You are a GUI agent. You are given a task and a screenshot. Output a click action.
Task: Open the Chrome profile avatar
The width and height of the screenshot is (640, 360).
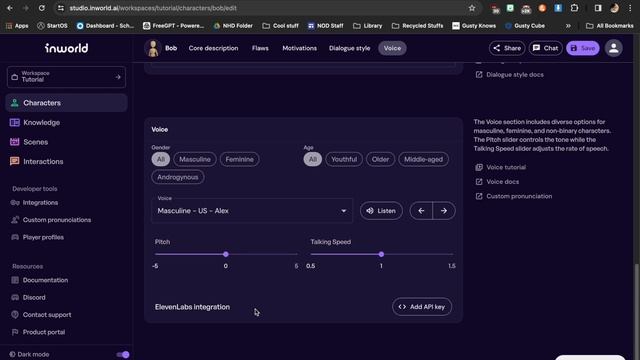point(614,8)
